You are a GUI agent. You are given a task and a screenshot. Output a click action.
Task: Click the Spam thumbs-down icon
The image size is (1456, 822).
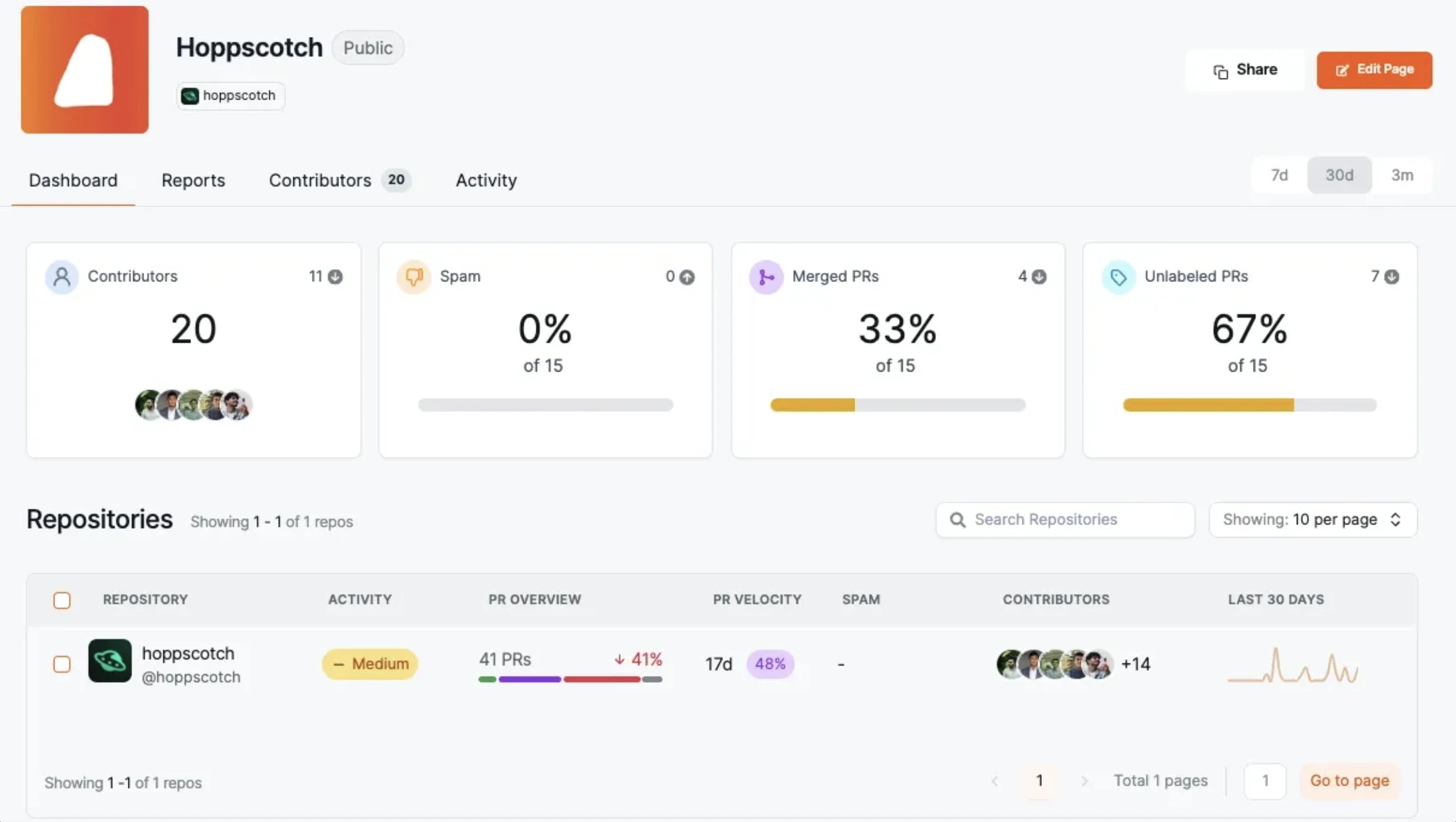pyautogui.click(x=413, y=276)
